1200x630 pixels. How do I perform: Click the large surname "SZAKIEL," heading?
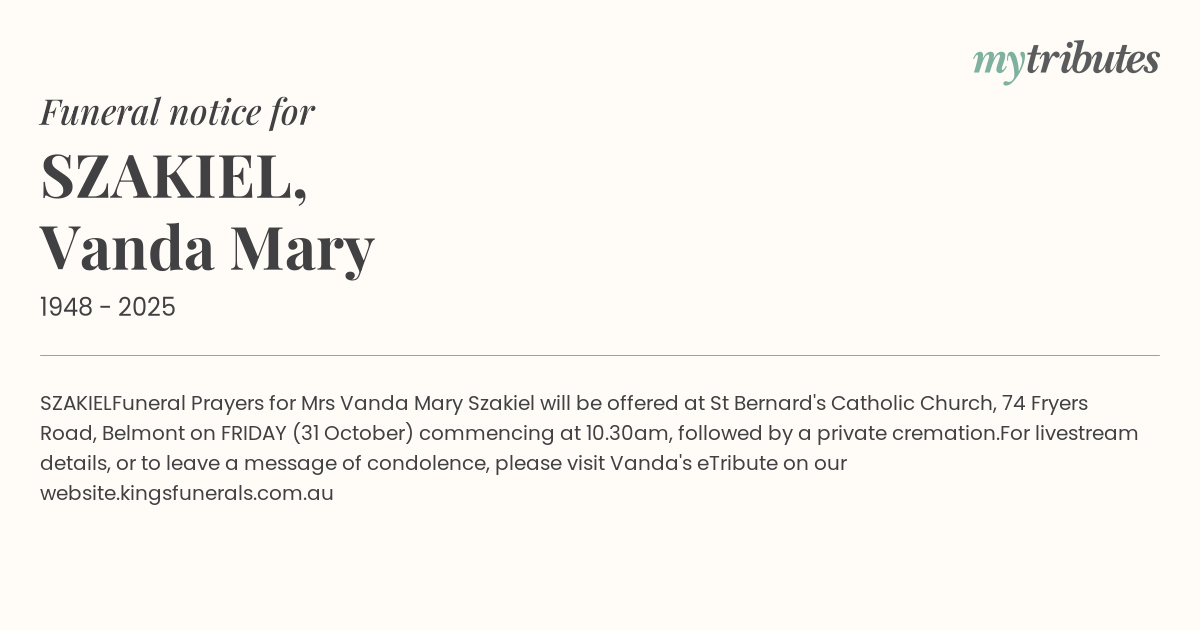point(174,176)
